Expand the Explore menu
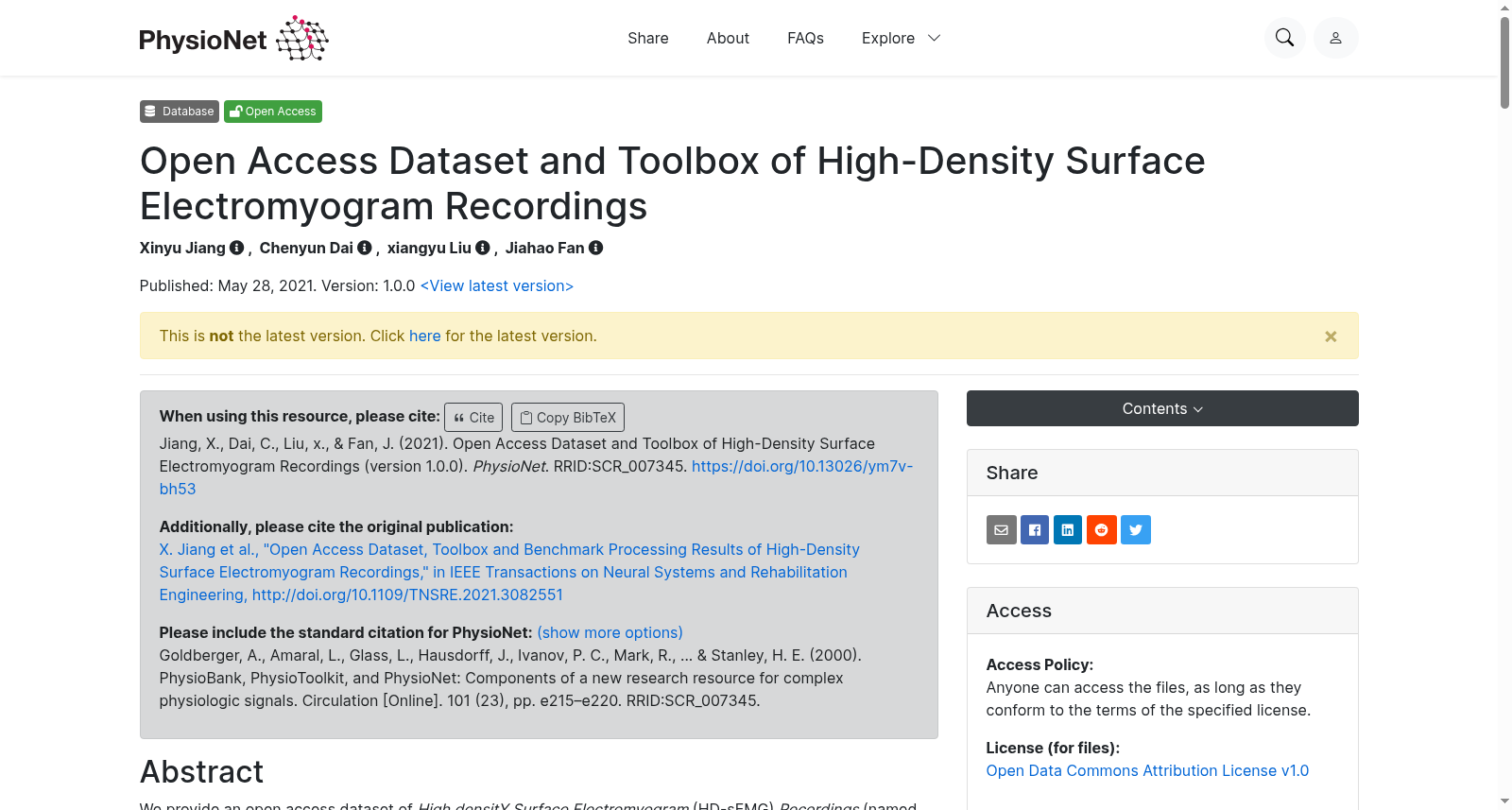1512x810 pixels. click(901, 38)
